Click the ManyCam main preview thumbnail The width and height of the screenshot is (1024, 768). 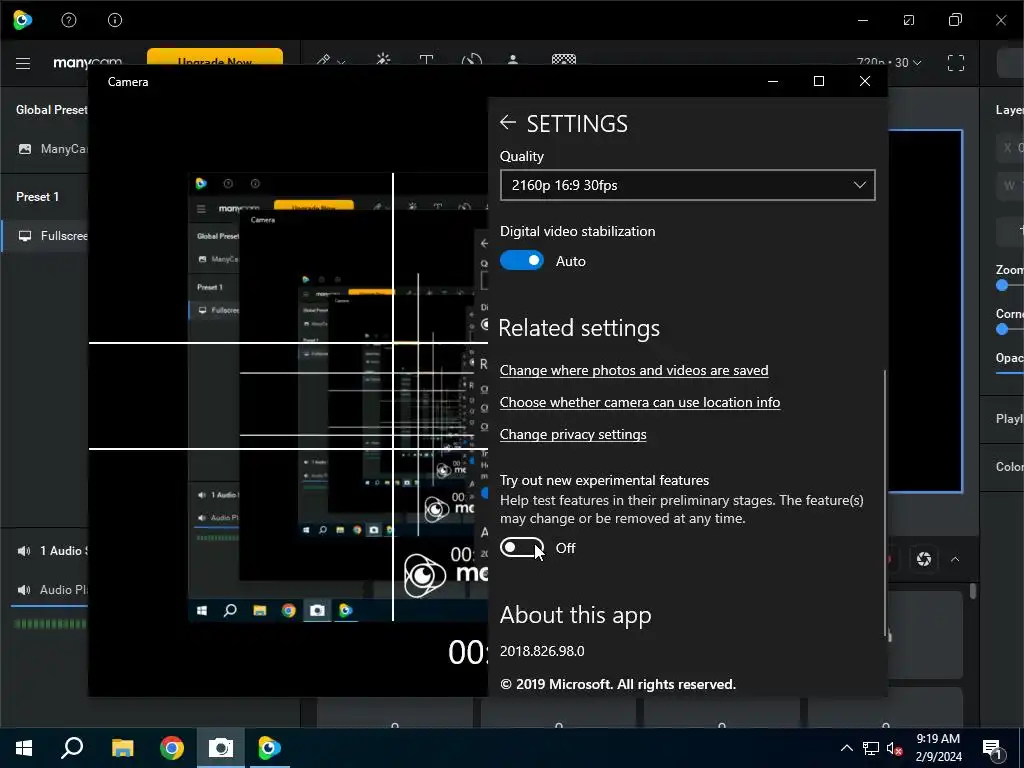click(925, 311)
